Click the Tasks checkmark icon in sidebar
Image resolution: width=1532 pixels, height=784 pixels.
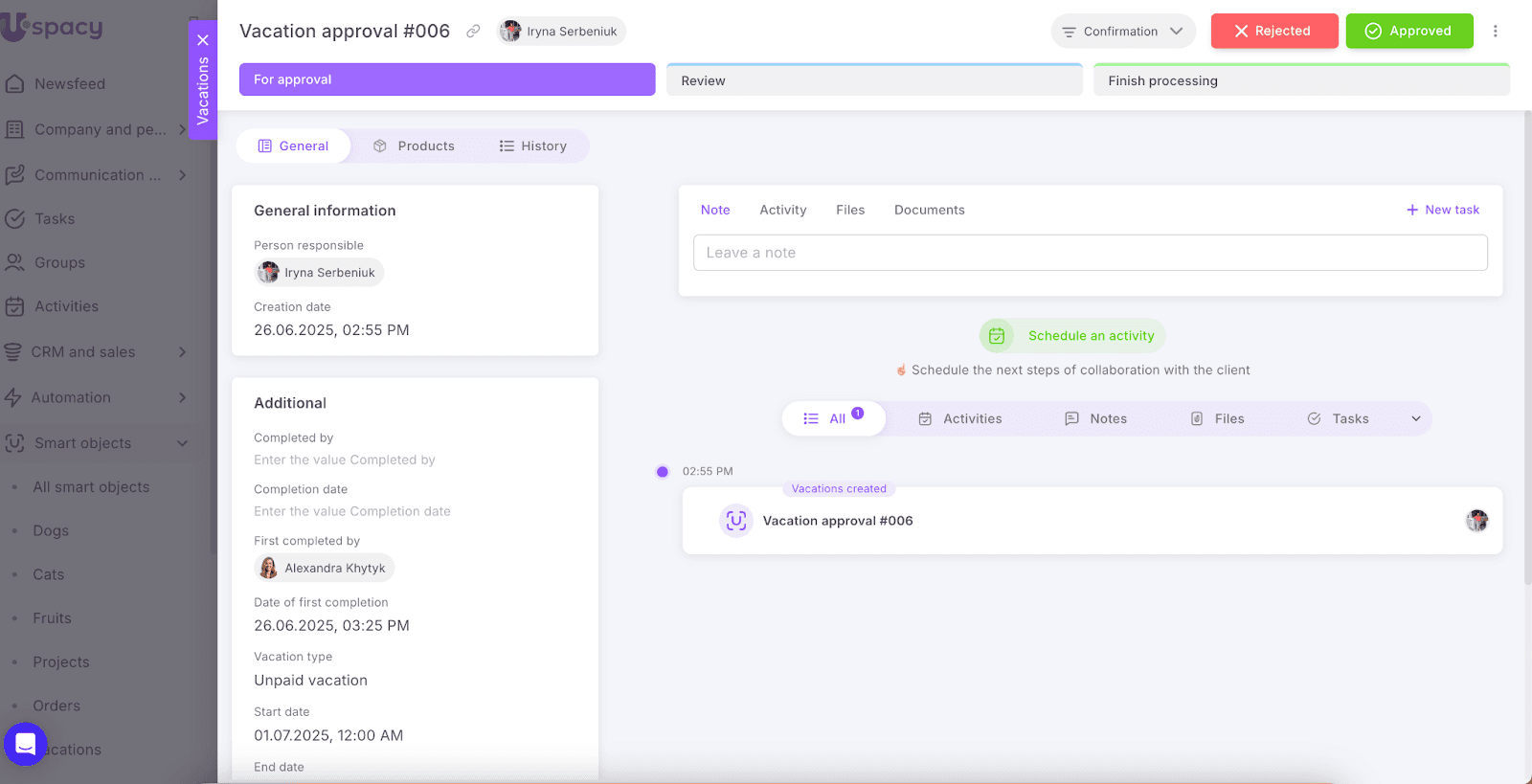tap(14, 219)
